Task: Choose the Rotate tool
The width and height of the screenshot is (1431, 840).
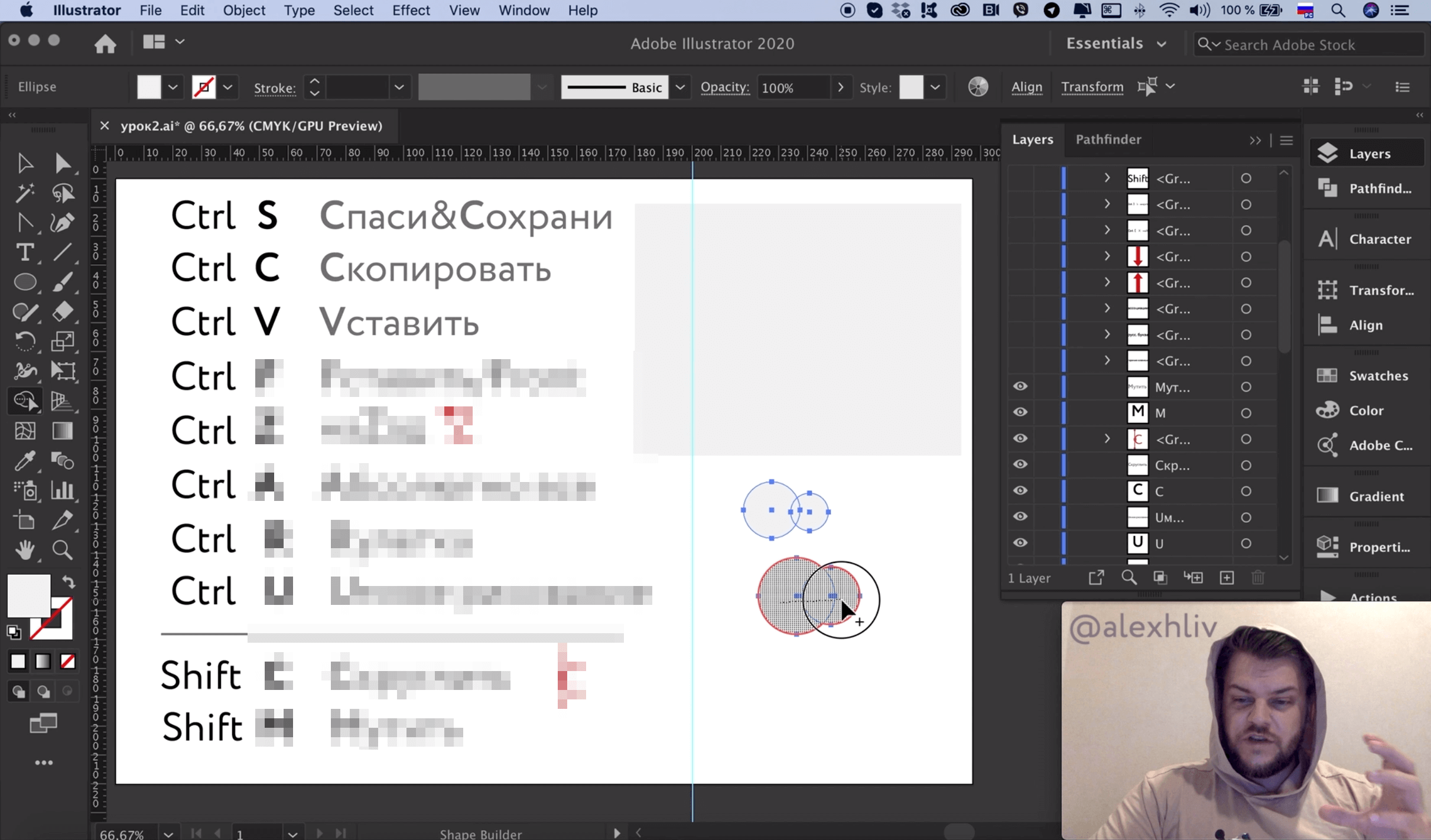Action: [x=24, y=341]
